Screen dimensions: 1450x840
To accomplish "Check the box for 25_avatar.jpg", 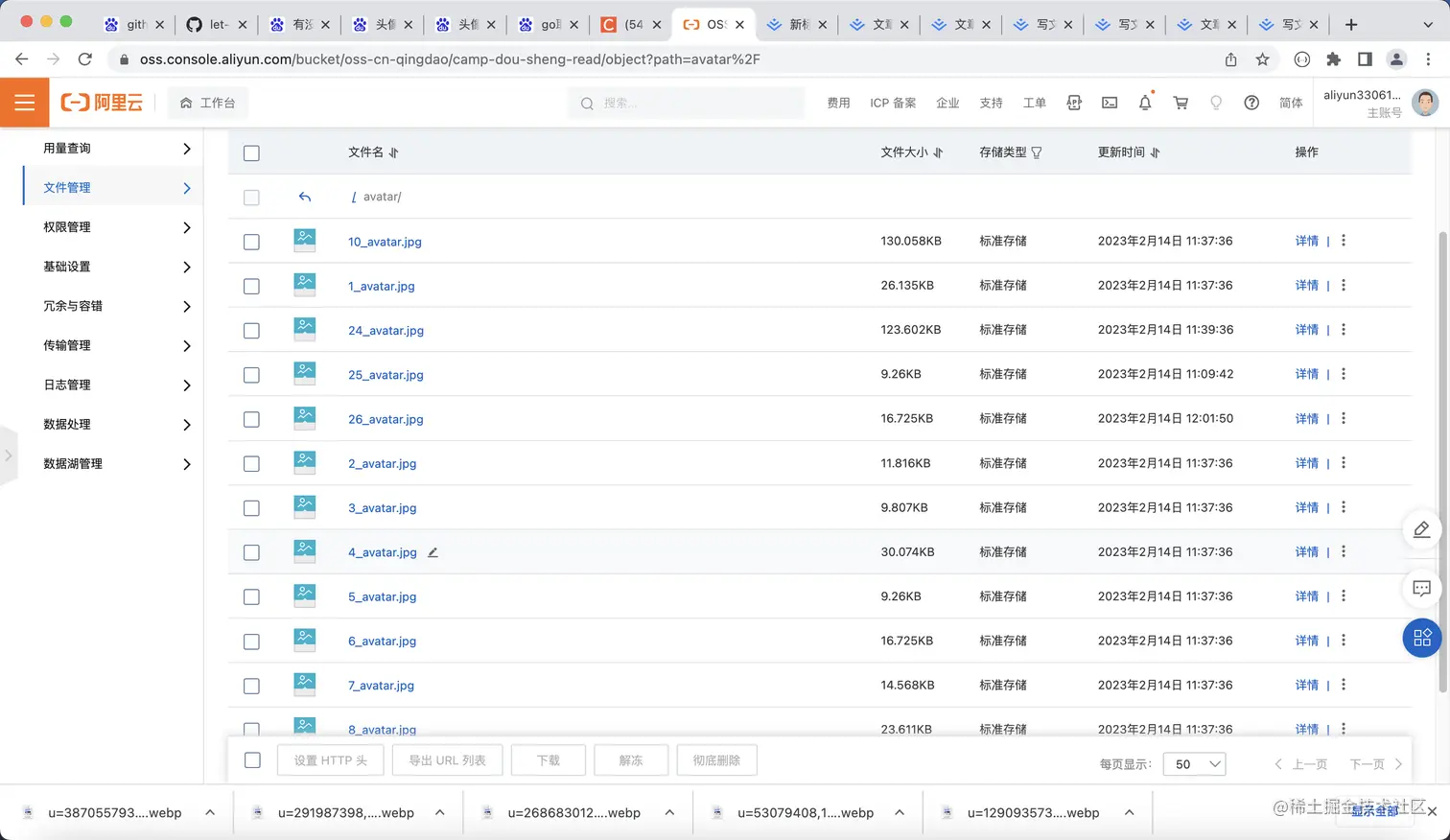I will 251,375.
